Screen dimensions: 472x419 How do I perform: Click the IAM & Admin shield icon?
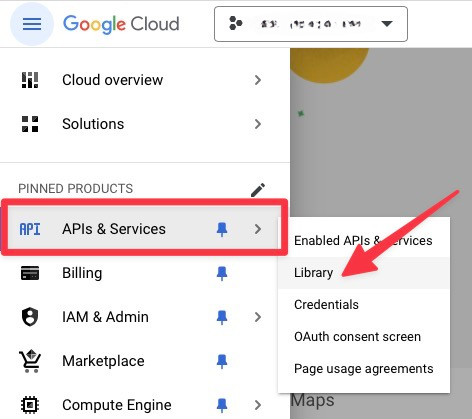click(30, 317)
